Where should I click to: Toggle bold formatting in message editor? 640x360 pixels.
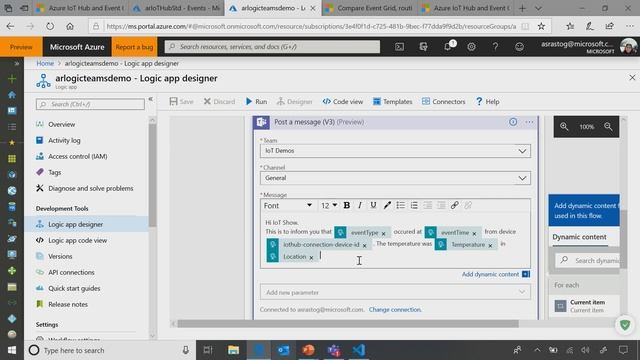pos(347,205)
